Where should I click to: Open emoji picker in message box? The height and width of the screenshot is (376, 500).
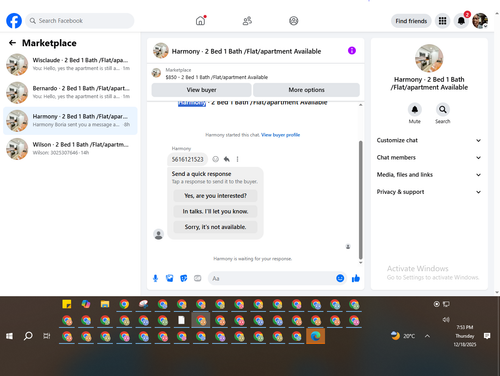point(340,278)
